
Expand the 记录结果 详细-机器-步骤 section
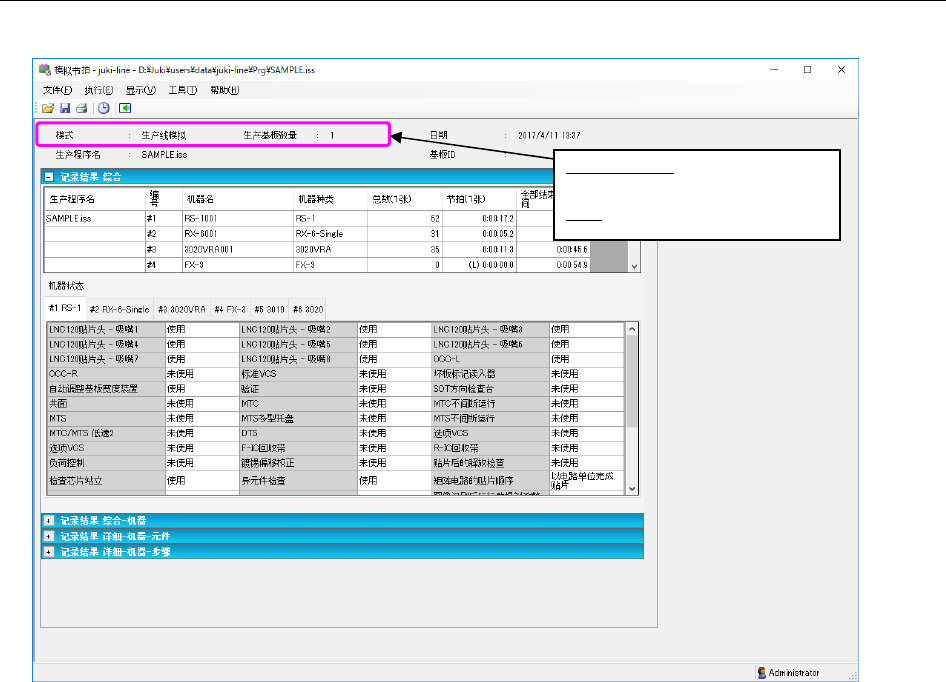click(x=49, y=551)
